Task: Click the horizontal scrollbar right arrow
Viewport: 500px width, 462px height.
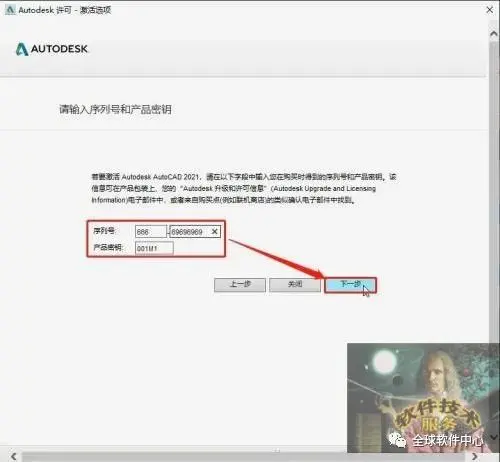Action: pyautogui.click(x=475, y=456)
